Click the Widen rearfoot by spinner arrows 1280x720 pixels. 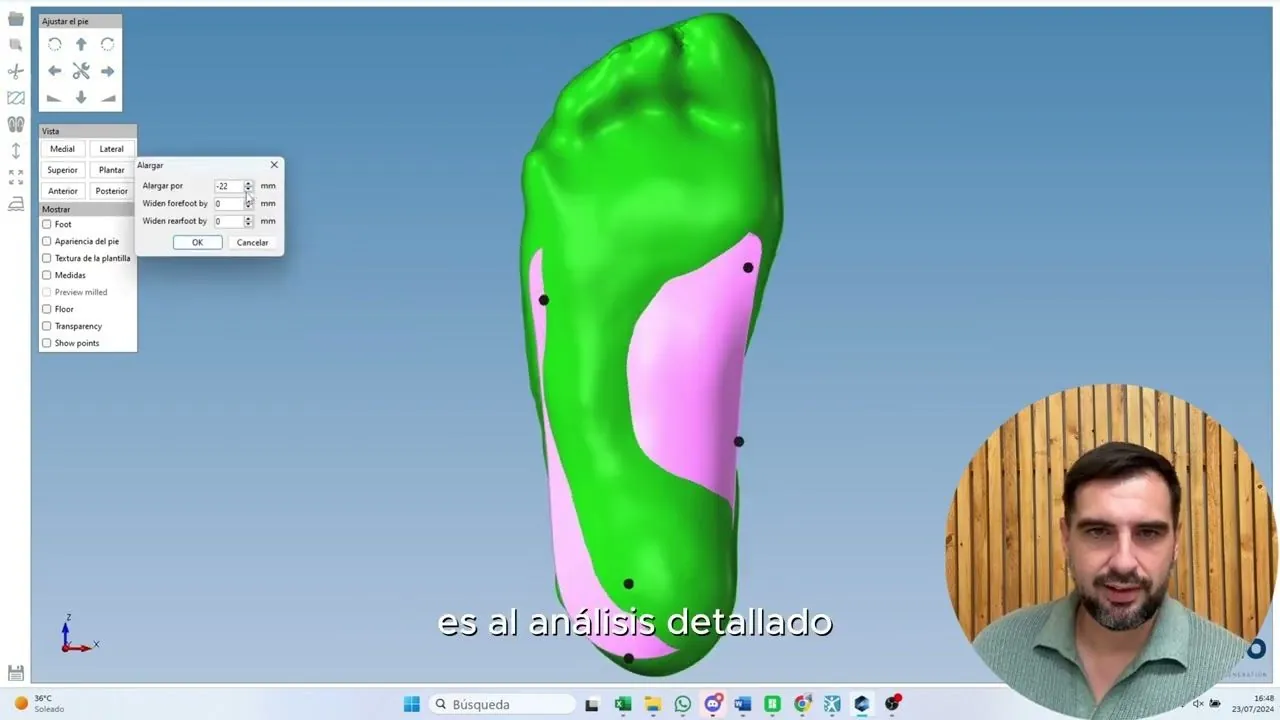[x=249, y=221]
